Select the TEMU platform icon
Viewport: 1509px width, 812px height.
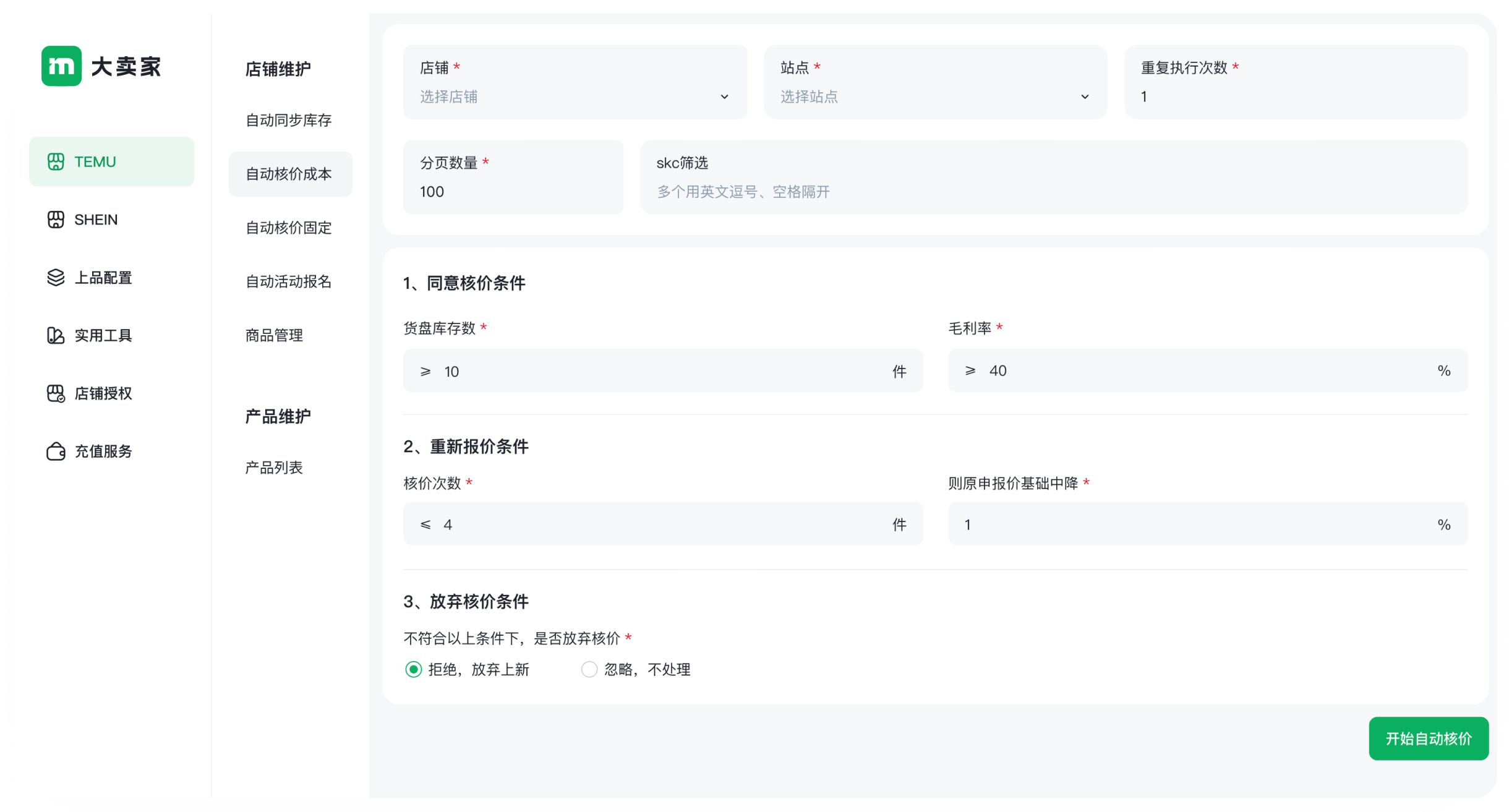coord(56,161)
